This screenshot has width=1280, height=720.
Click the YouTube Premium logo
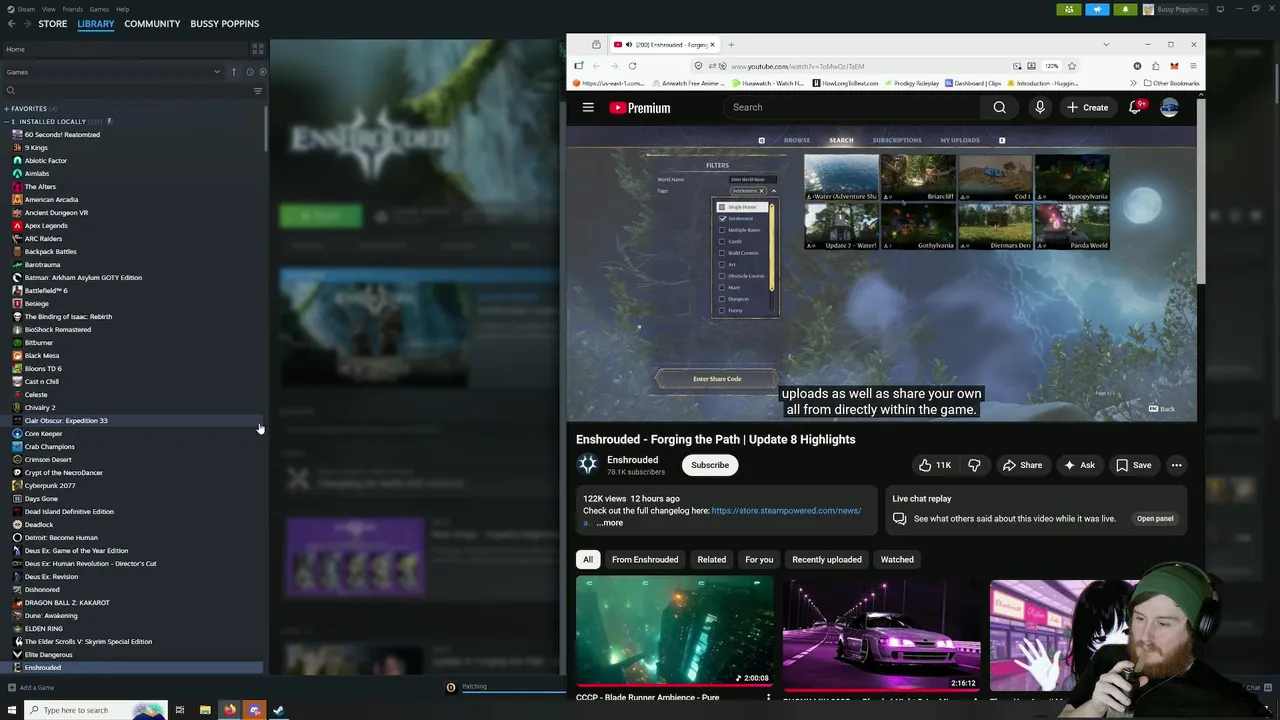pos(639,108)
